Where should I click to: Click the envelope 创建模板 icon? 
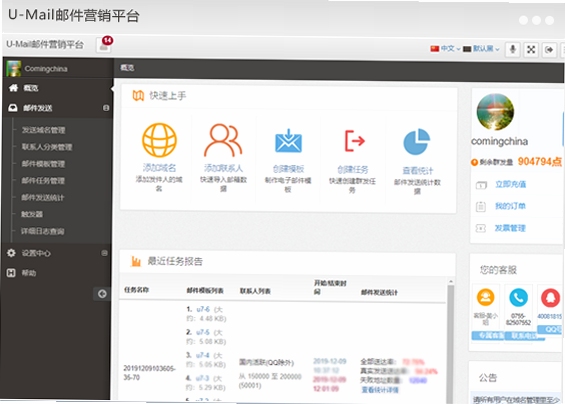(x=288, y=141)
